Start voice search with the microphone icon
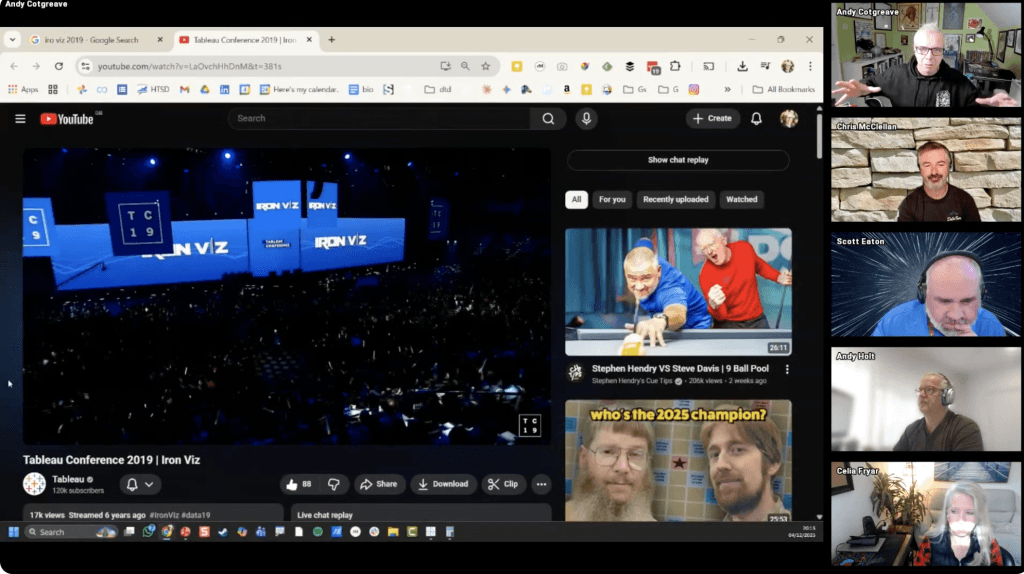The image size is (1024, 574). point(586,118)
